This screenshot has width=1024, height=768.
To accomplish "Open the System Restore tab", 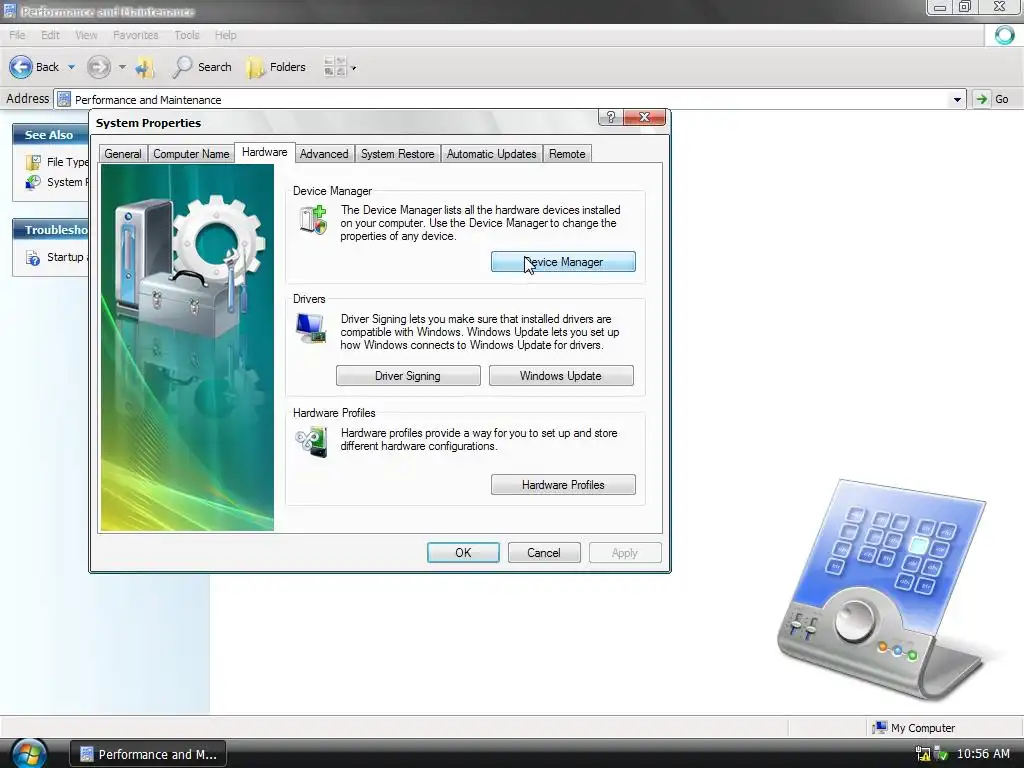I will pos(398,154).
